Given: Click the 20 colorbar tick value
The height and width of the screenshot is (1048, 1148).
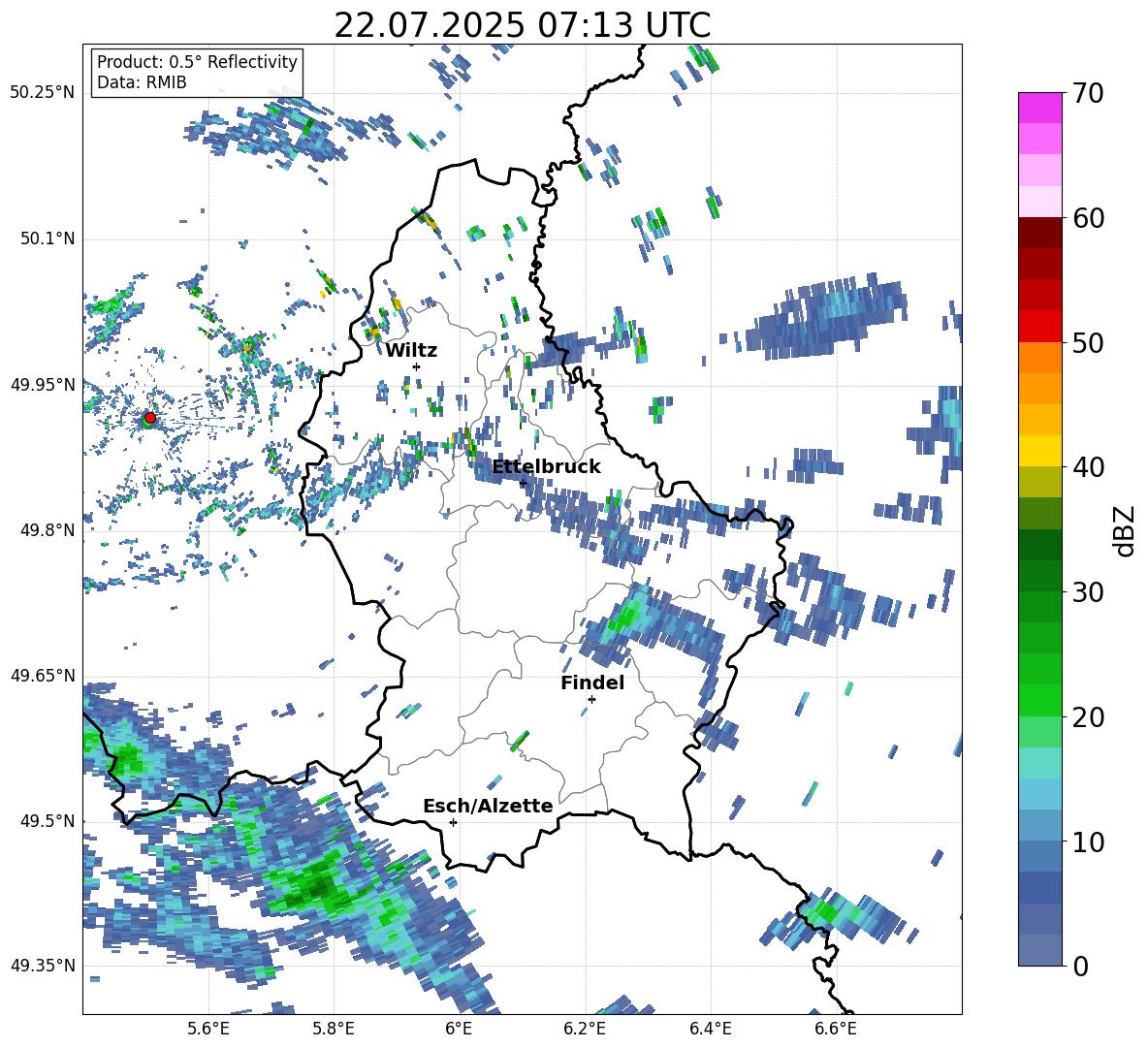Looking at the screenshot, I should click(1088, 717).
